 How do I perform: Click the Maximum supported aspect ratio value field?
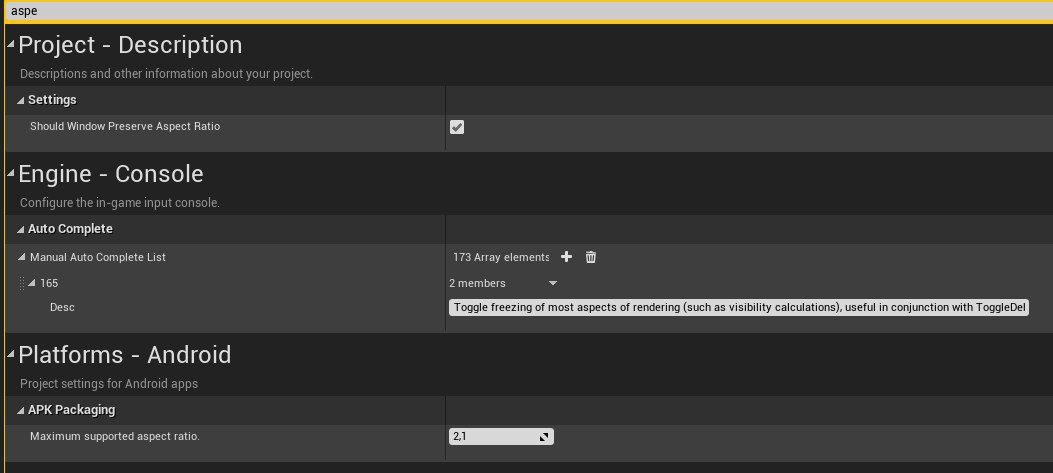point(501,437)
